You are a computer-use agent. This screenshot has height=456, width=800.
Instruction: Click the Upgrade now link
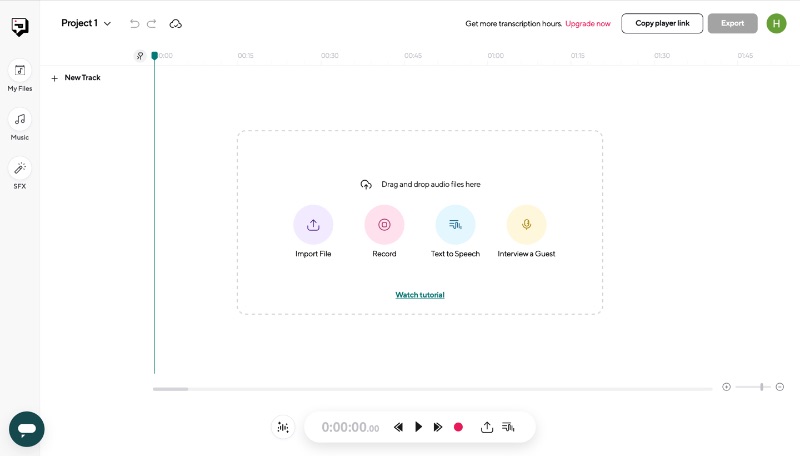tap(588, 23)
